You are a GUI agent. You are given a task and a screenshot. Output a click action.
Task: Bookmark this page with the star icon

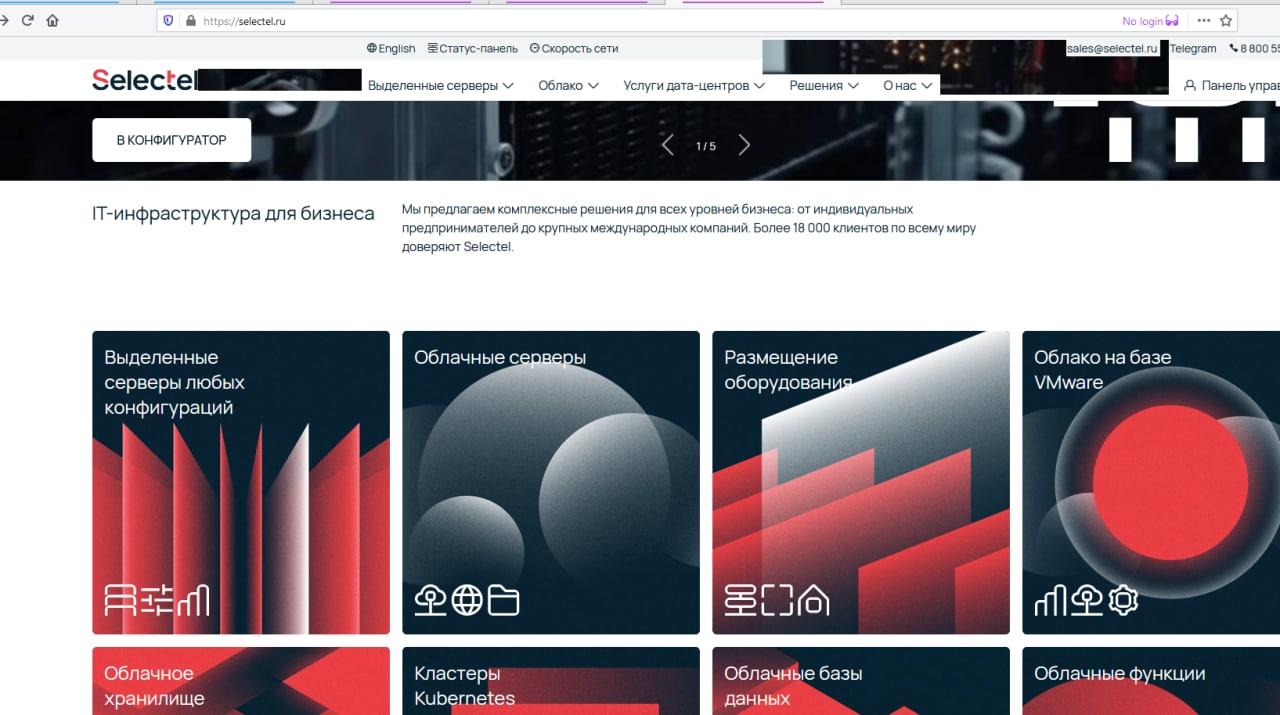pos(1226,20)
